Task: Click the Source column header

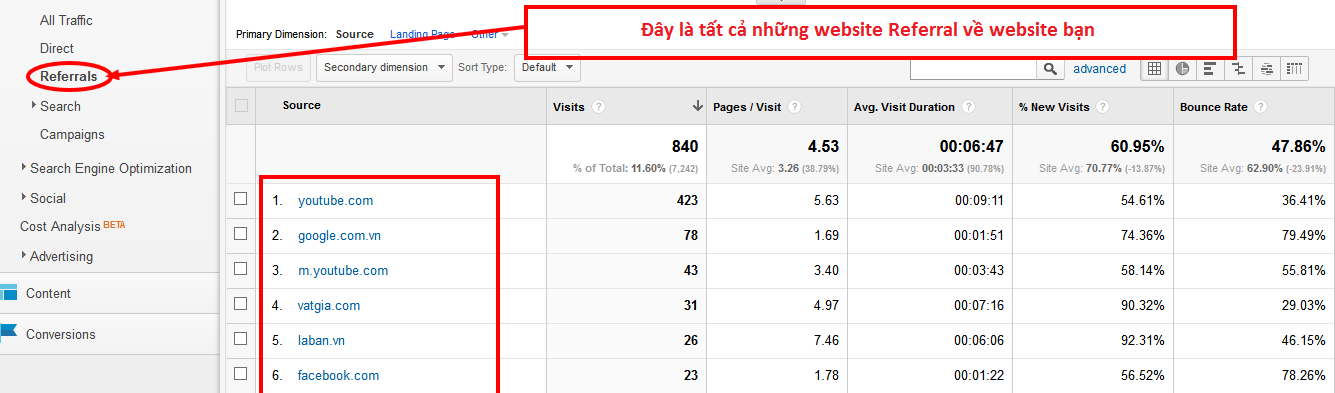Action: [302, 105]
